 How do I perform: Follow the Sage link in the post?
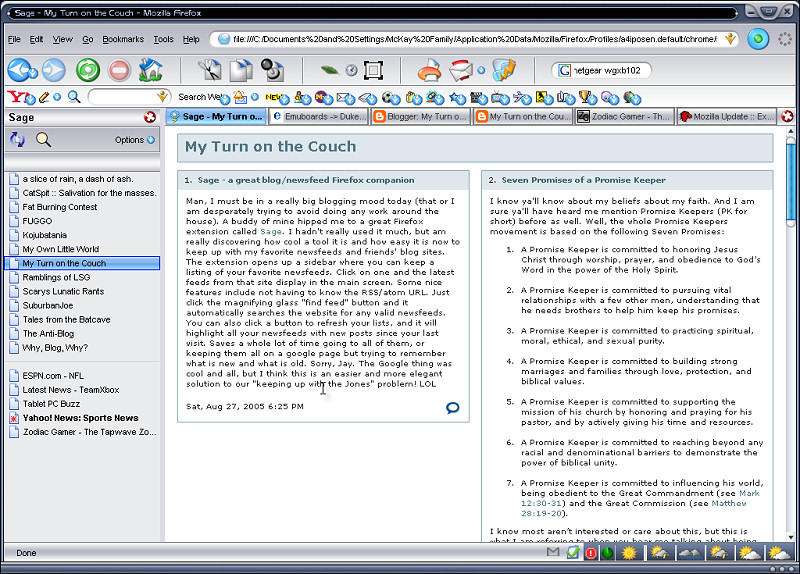pos(271,232)
